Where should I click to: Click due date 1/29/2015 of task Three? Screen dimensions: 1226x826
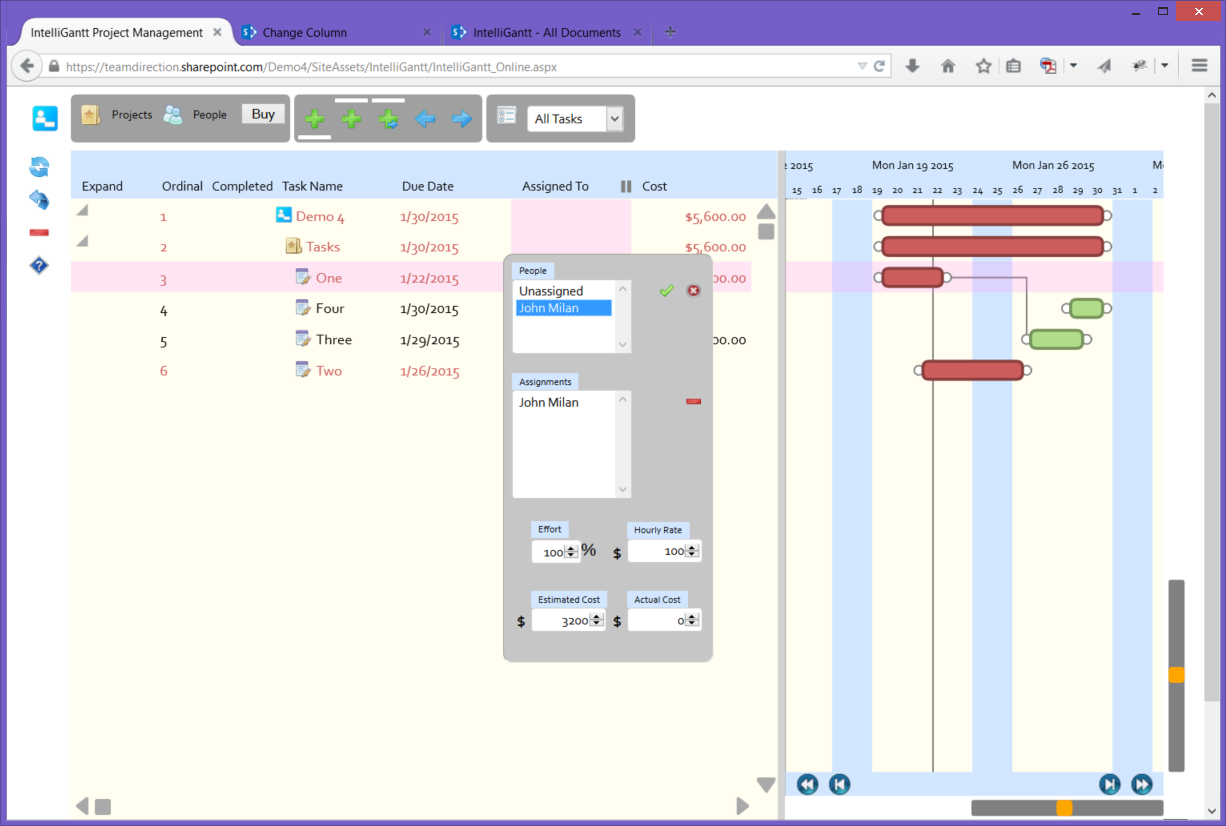click(430, 341)
